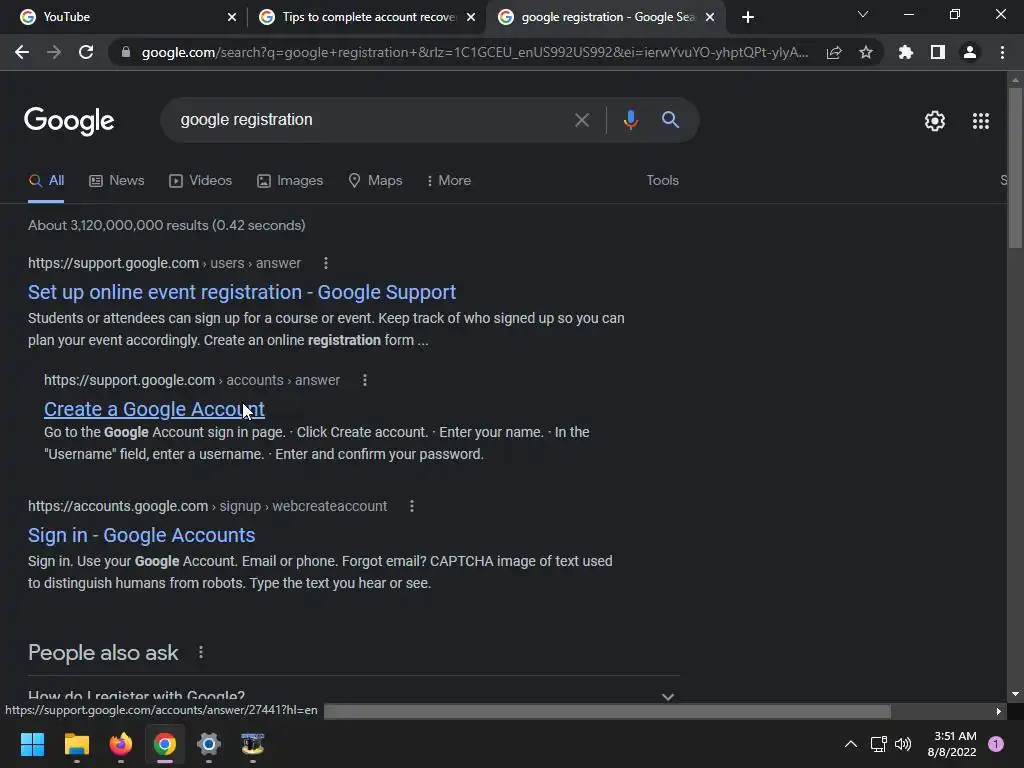Screen dimensions: 1024x768
Task: Open network status icon in tray
Action: 878,744
